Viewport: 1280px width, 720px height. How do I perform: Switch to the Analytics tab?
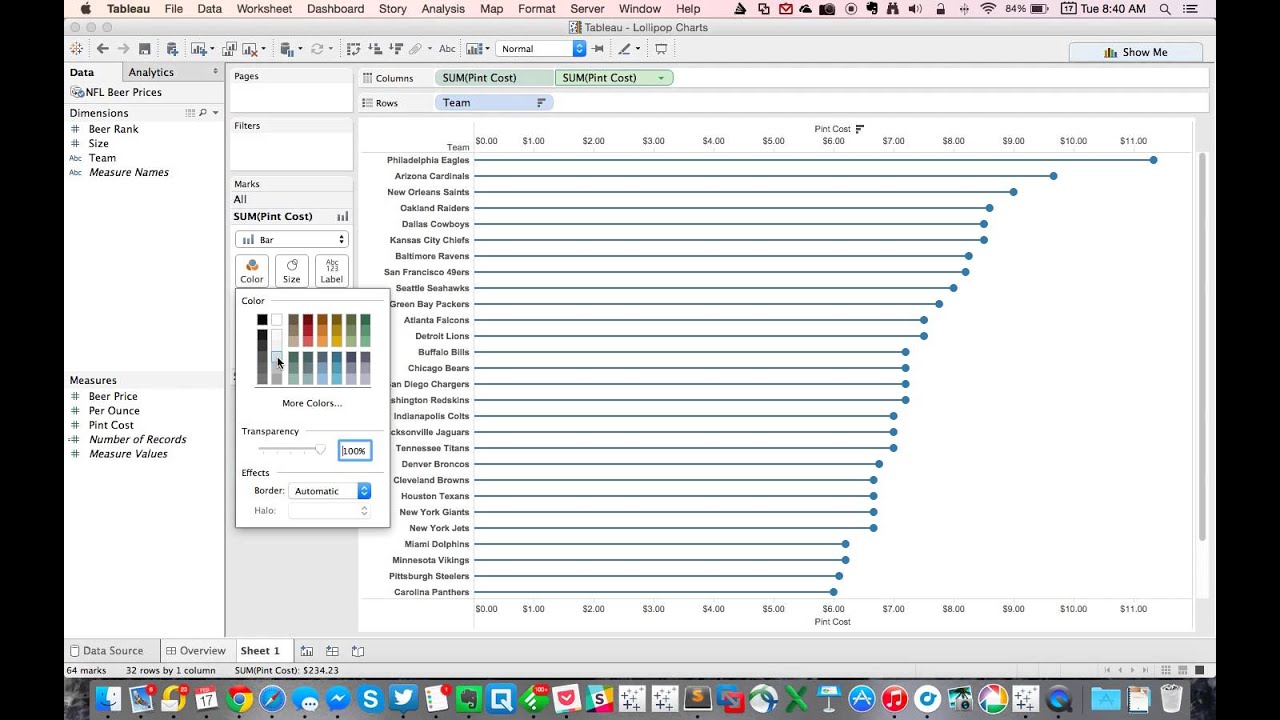(151, 72)
